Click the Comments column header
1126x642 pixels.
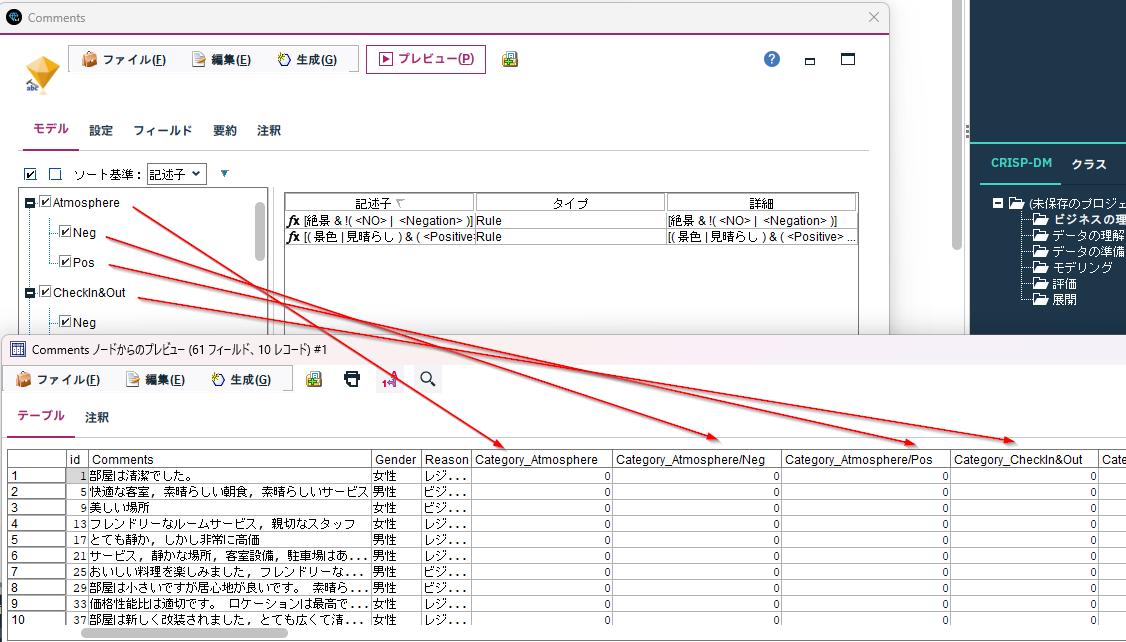(230, 460)
